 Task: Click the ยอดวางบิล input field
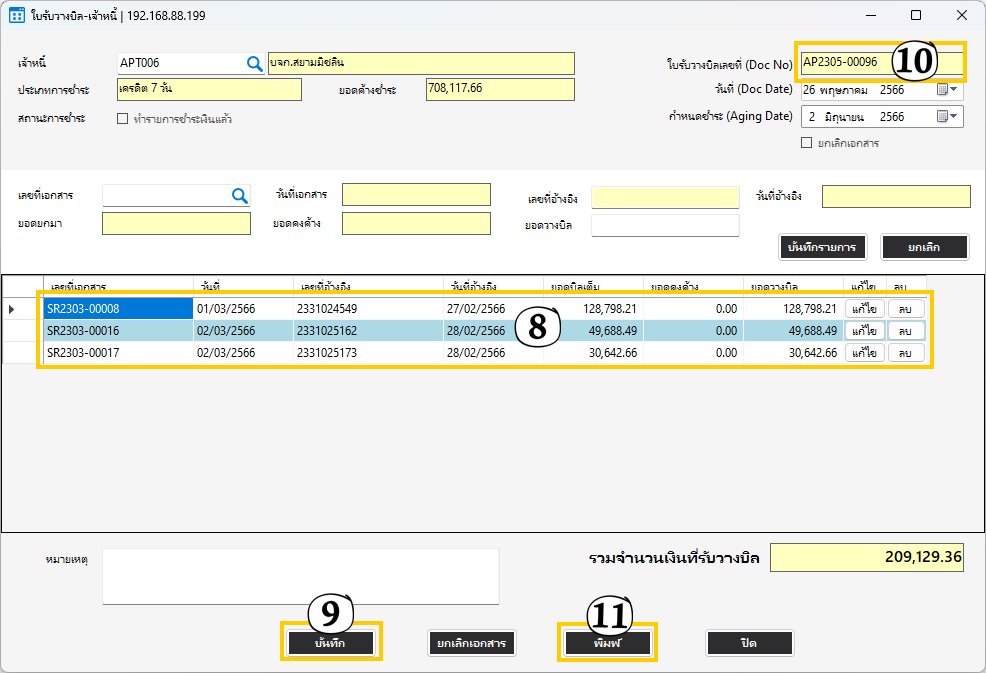point(664,225)
